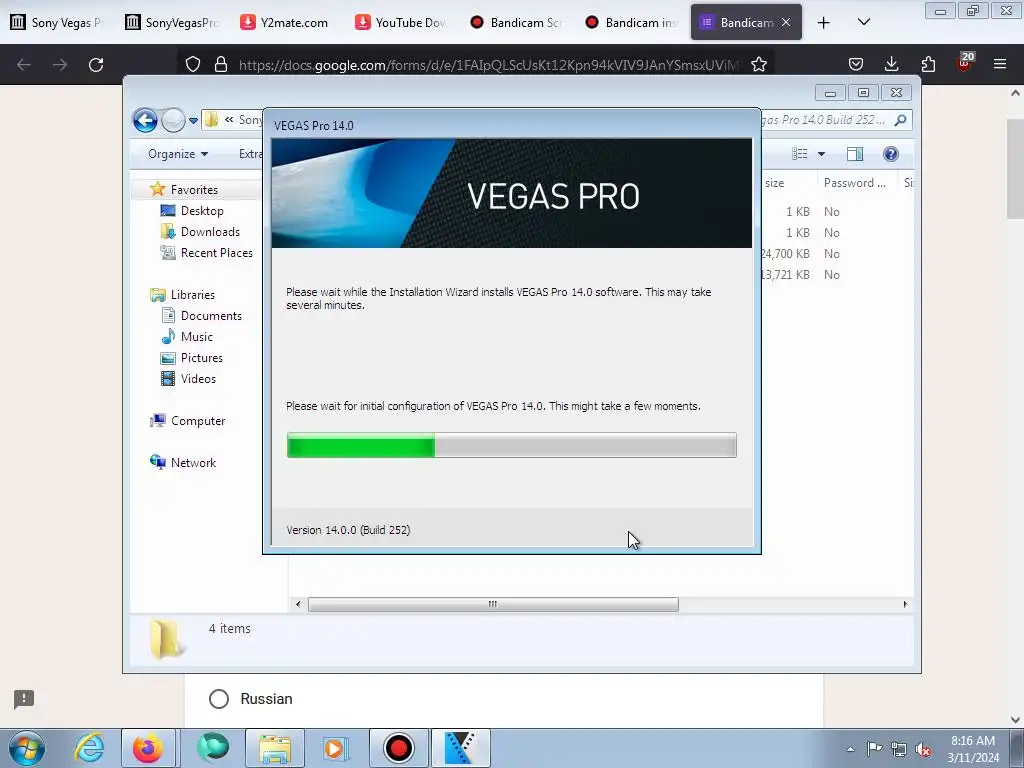Click the tracking protection shield icon
The height and width of the screenshot is (768, 1024).
193,65
